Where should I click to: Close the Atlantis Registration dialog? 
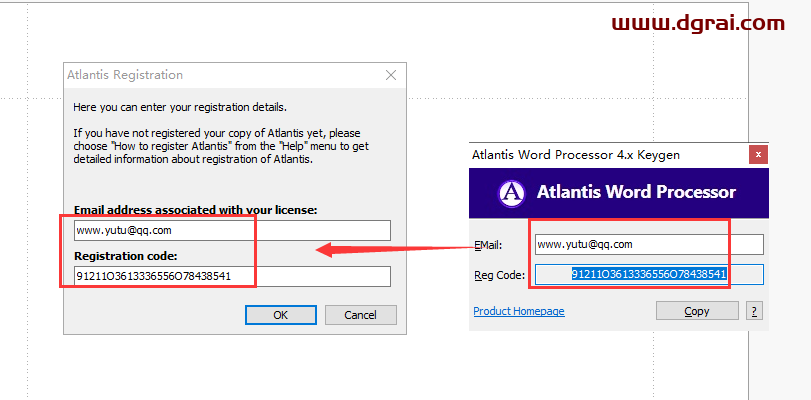coord(391,75)
